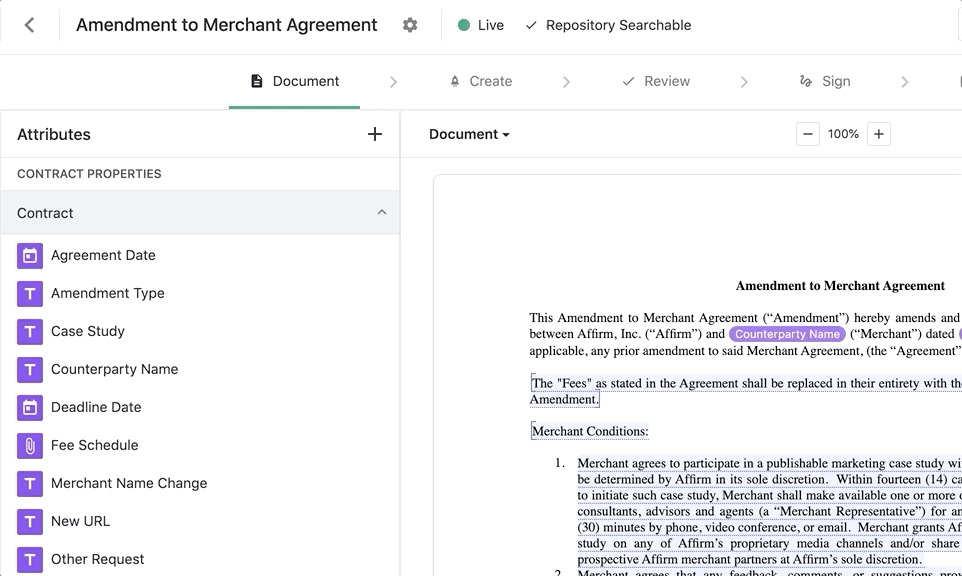Click the chevron after the Review step
Screen dimensions: 962x576
(x=744, y=82)
